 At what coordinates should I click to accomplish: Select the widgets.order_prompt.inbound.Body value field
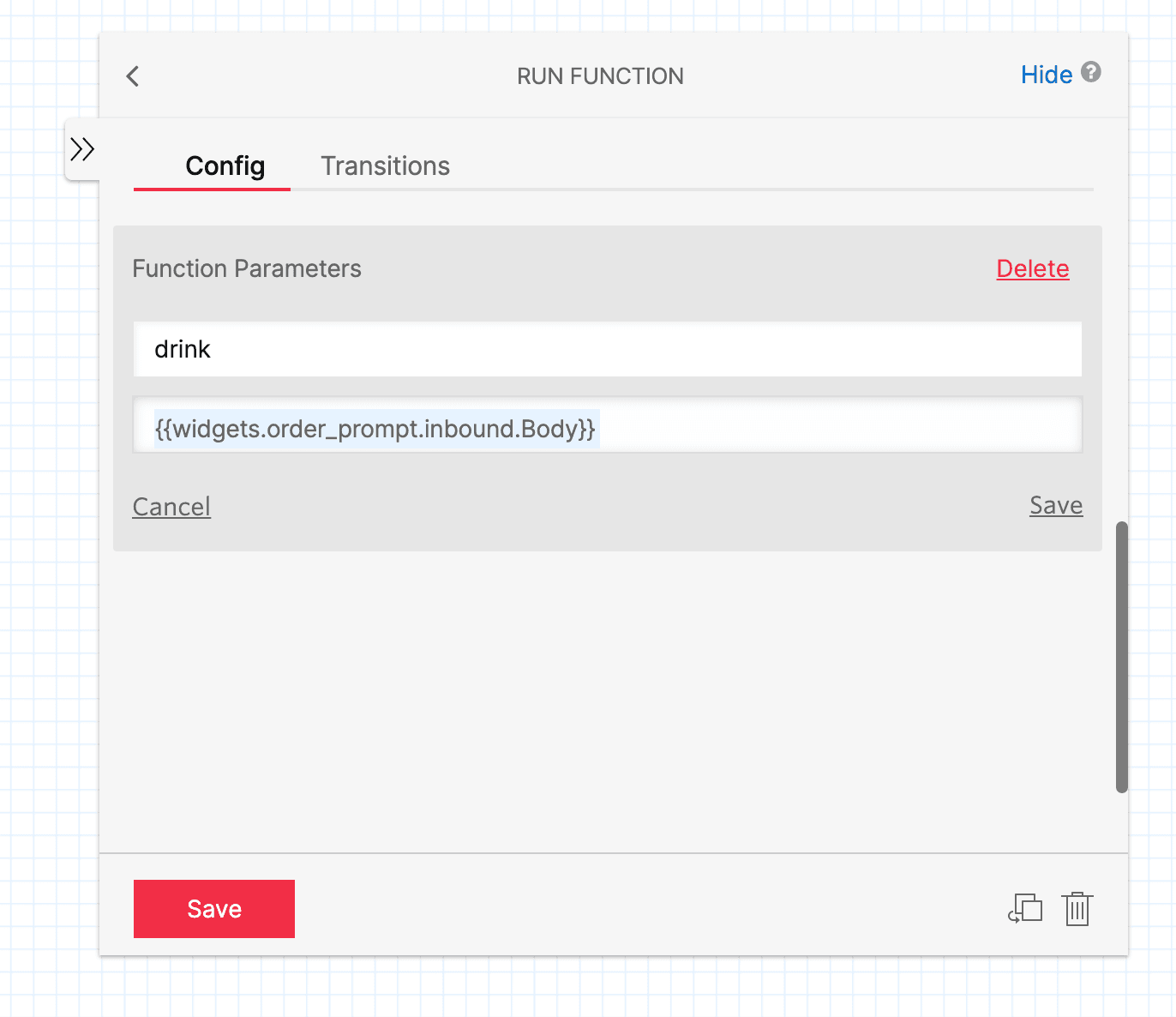[x=608, y=426]
